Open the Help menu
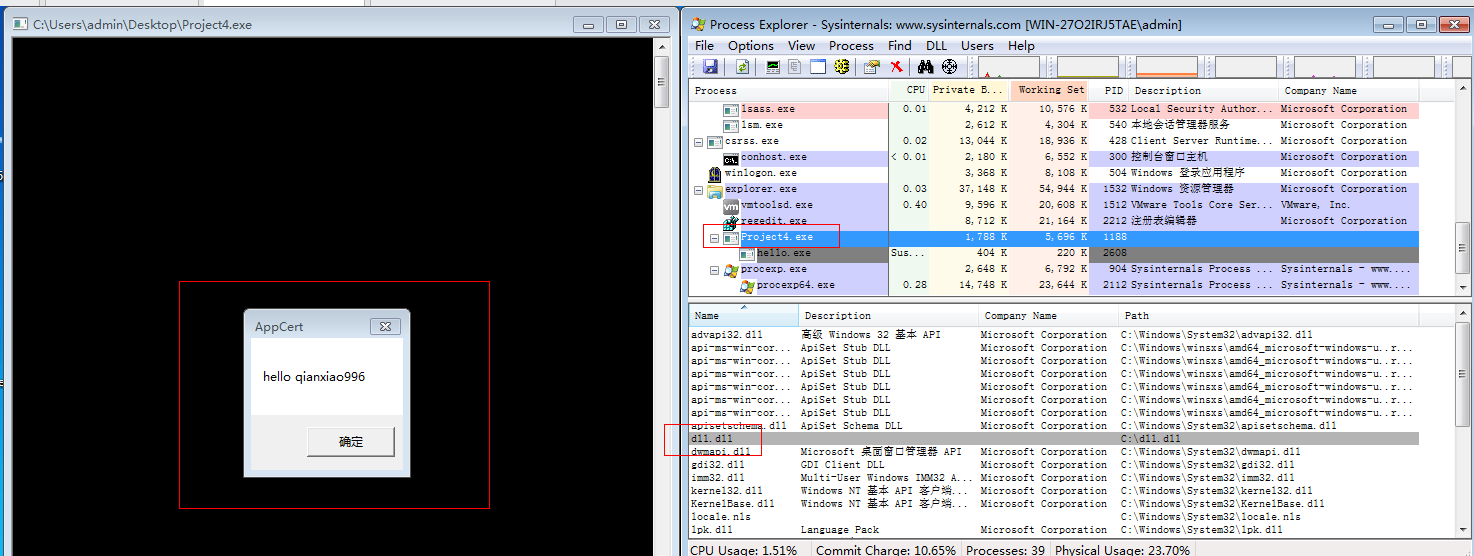Screen dimensions: 1474x556 1021,46
